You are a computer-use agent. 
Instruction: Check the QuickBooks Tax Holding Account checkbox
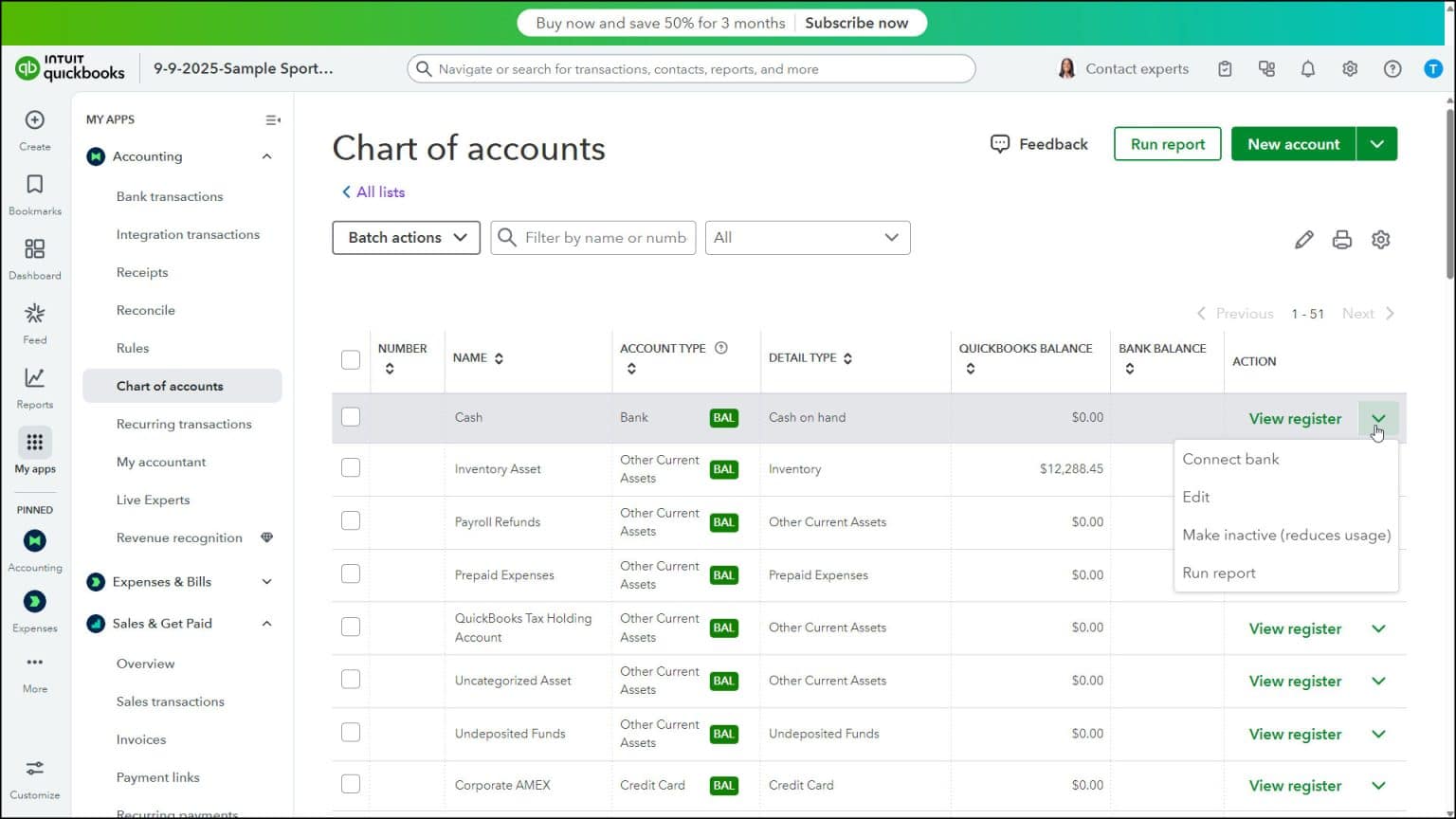point(351,627)
